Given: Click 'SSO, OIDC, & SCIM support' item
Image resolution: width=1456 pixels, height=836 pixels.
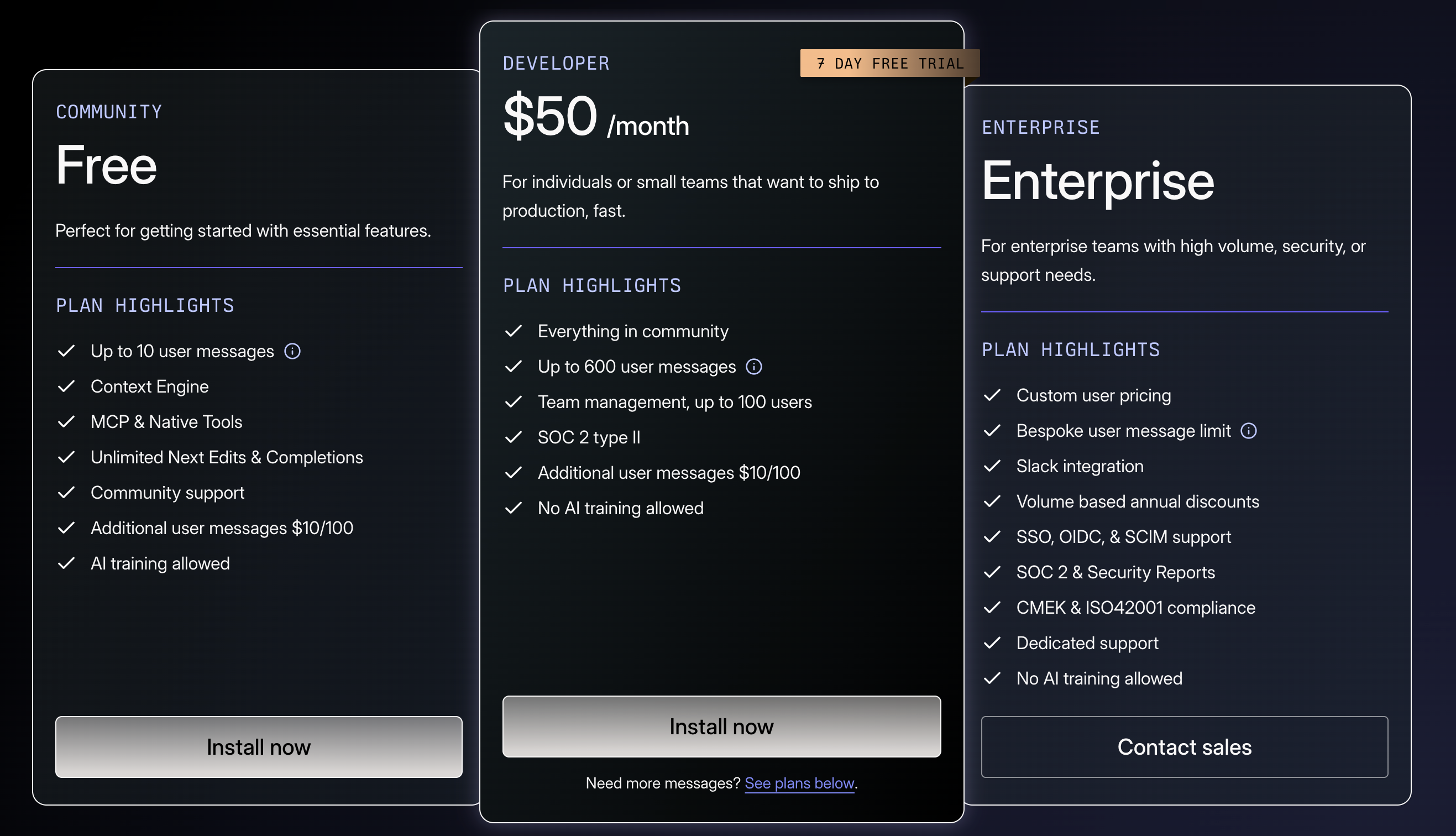Looking at the screenshot, I should (1123, 537).
